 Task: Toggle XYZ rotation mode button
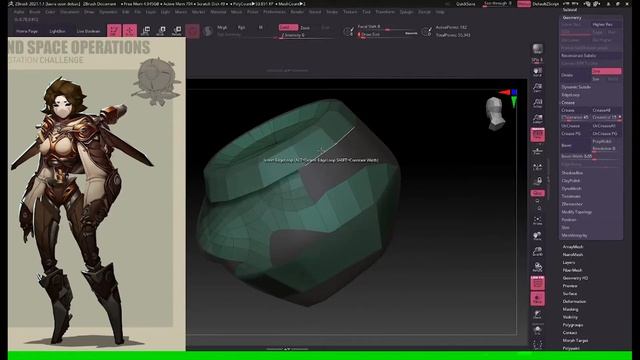pyautogui.click(x=538, y=193)
